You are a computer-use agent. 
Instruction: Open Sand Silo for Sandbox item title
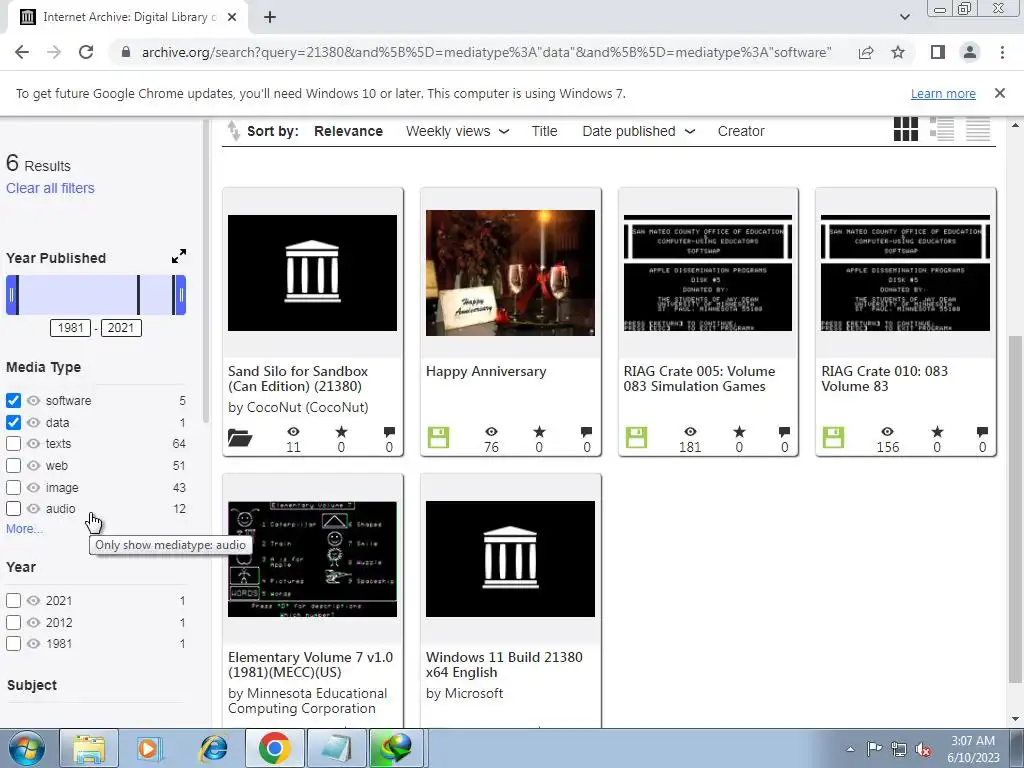[298, 379]
